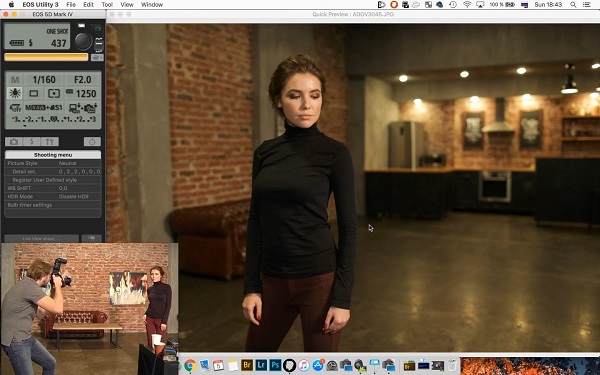Adjust the exposure compensation scale
The image size is (600, 375).
[53, 120]
